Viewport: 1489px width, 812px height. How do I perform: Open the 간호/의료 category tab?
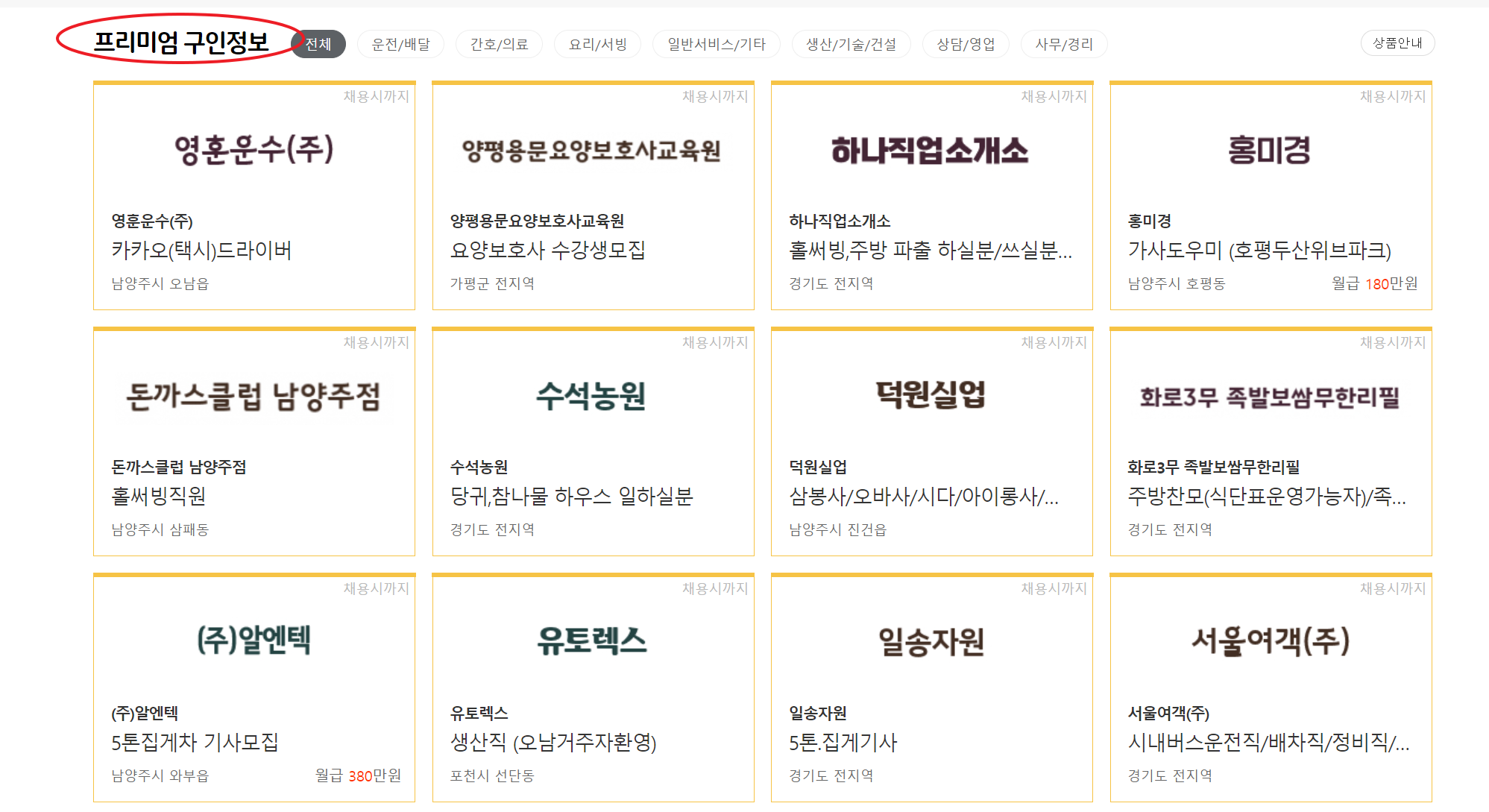500,44
